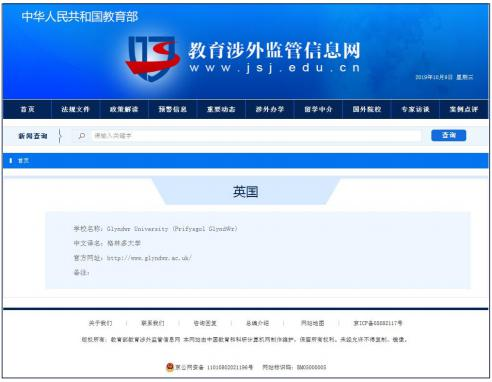Go to 政策解读 in the navigation bar

click(x=124, y=109)
